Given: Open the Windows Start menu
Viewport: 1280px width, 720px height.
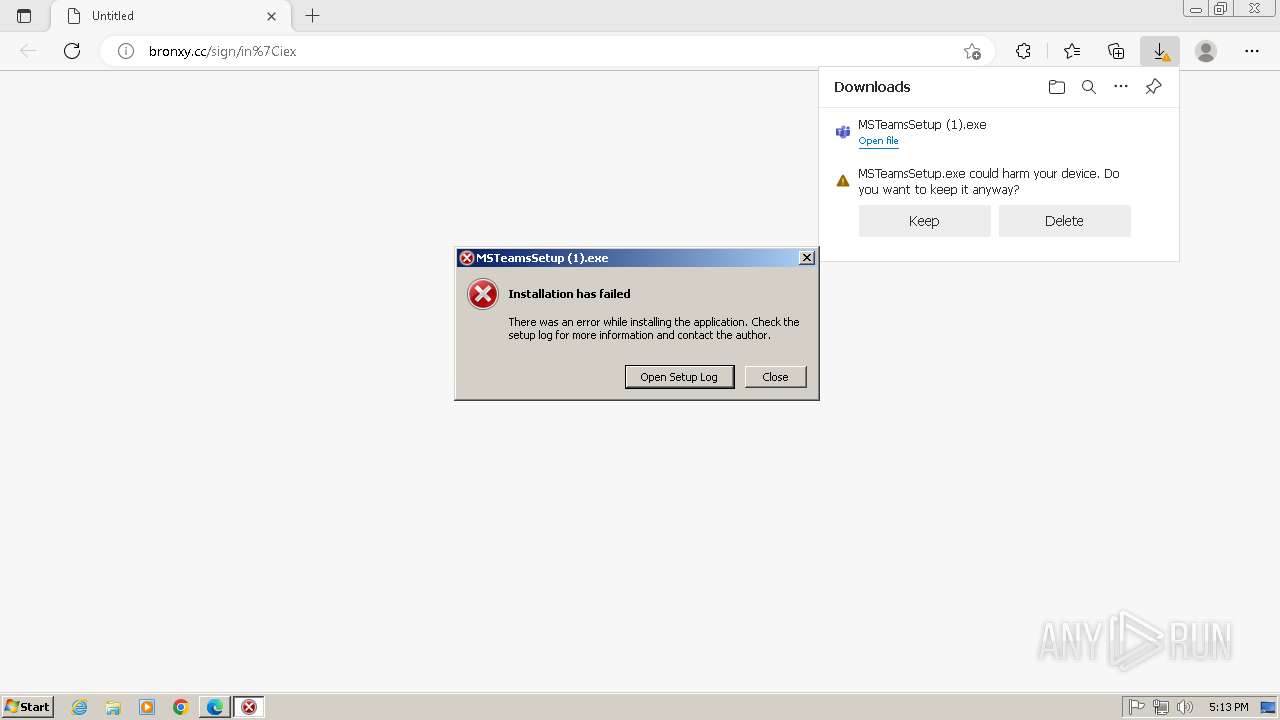Looking at the screenshot, I should pyautogui.click(x=28, y=707).
